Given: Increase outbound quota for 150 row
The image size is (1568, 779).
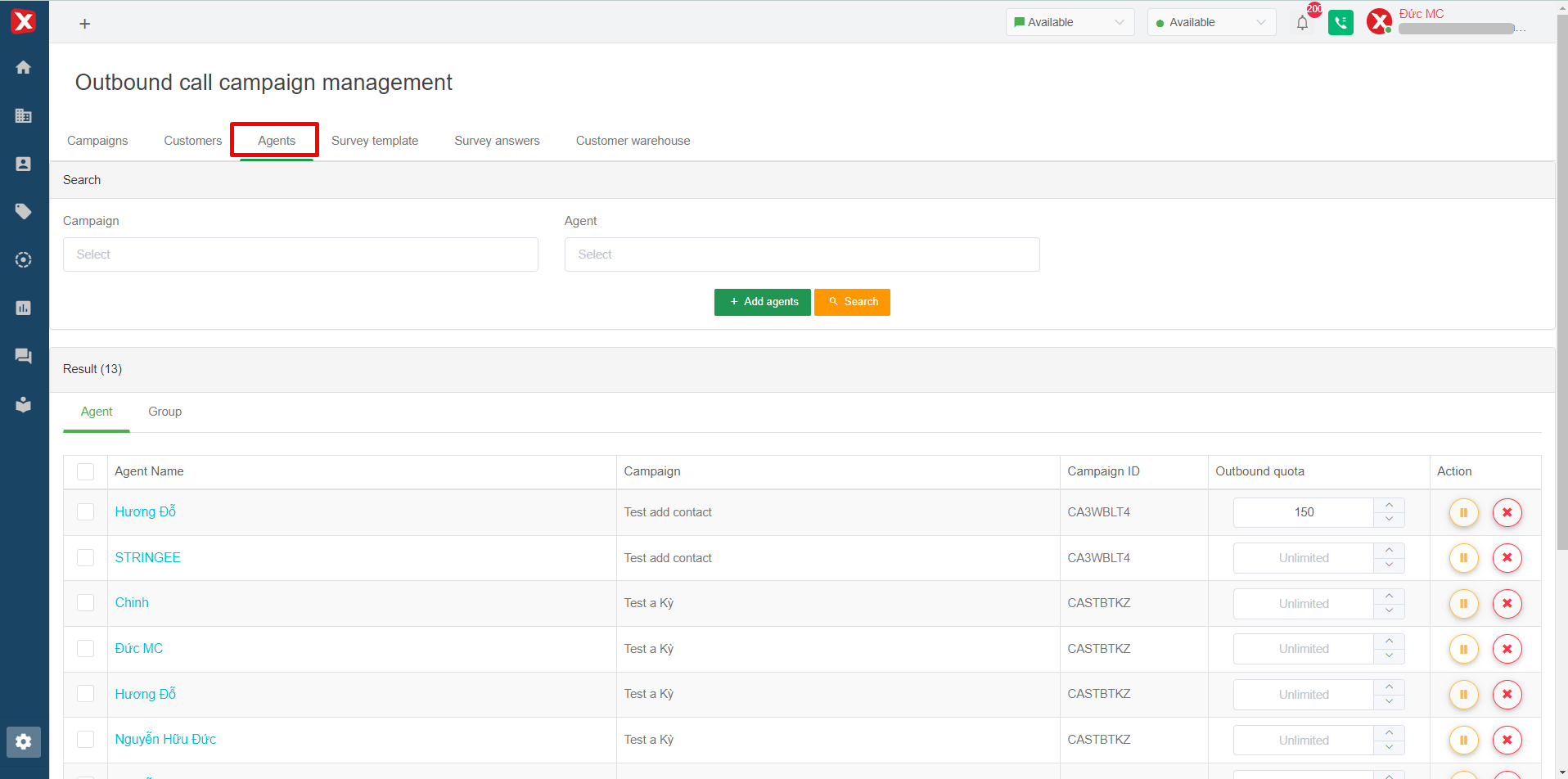Looking at the screenshot, I should pos(1389,505).
